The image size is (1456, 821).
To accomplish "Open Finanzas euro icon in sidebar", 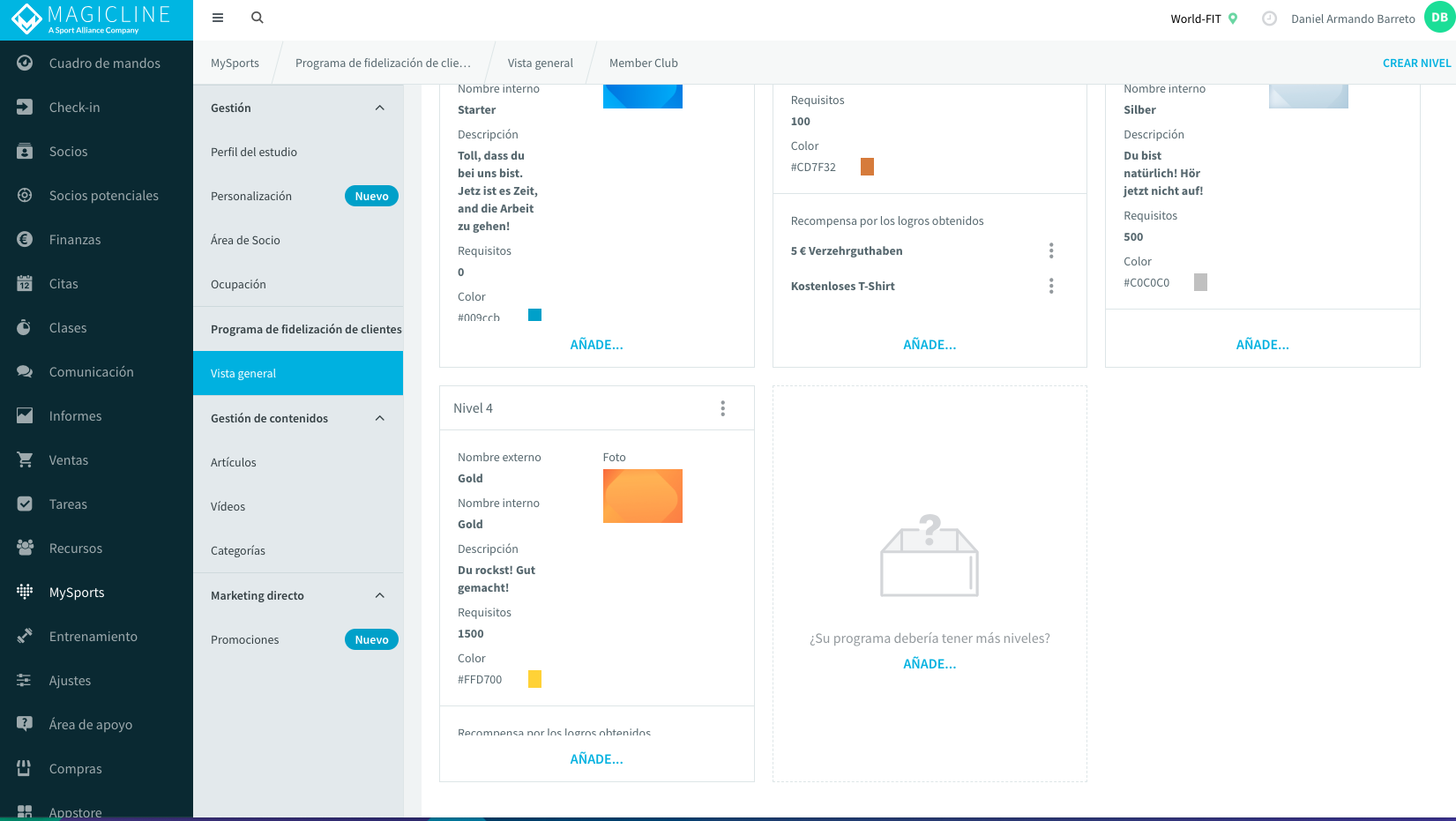I will [25, 239].
